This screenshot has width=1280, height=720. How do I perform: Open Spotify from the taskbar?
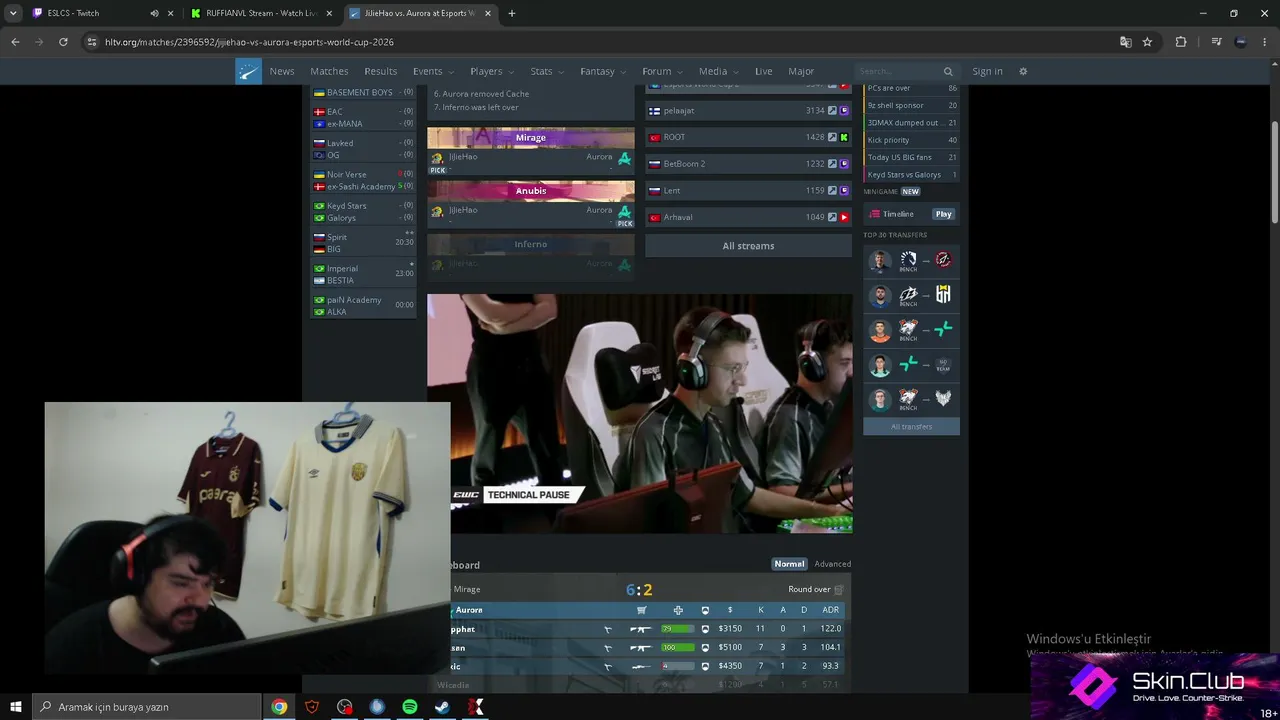click(410, 707)
